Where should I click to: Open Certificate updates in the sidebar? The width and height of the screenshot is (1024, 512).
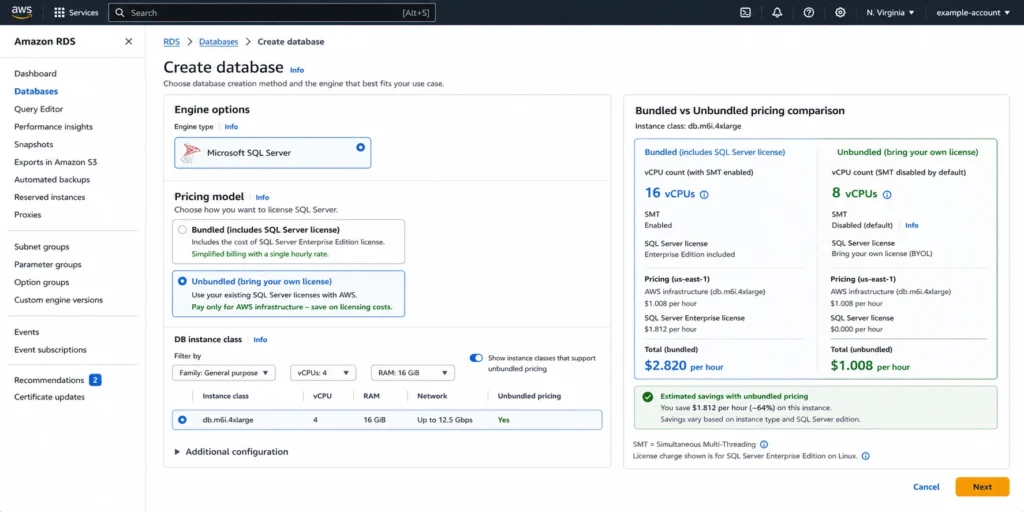tap(50, 397)
